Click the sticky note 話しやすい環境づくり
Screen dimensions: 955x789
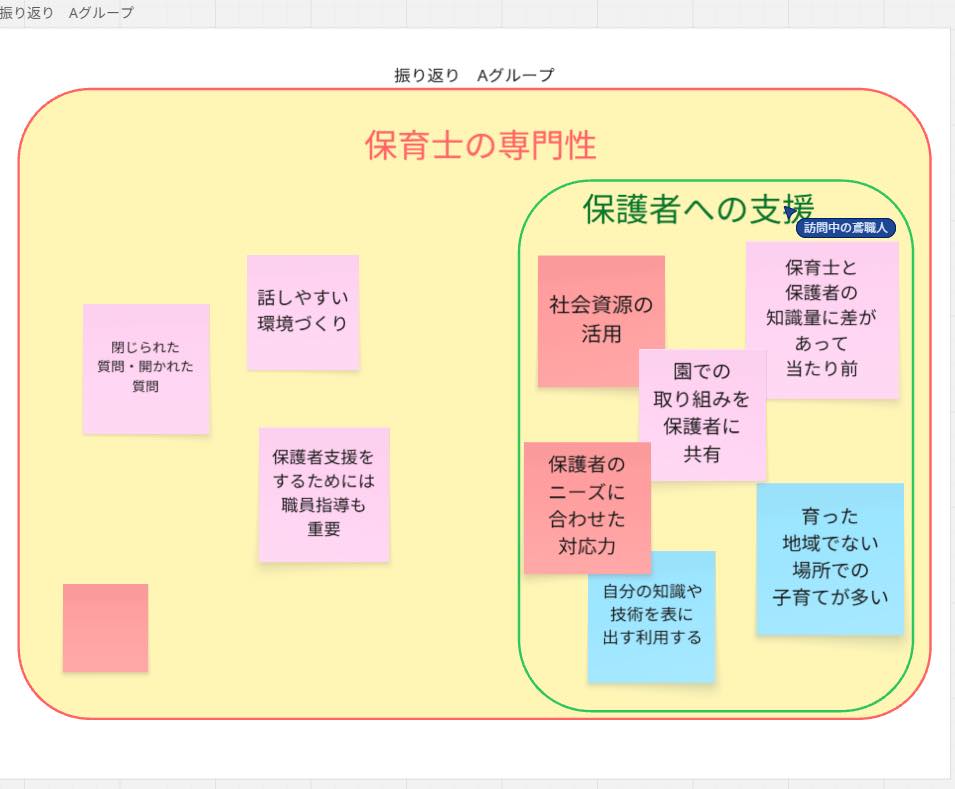[x=302, y=311]
